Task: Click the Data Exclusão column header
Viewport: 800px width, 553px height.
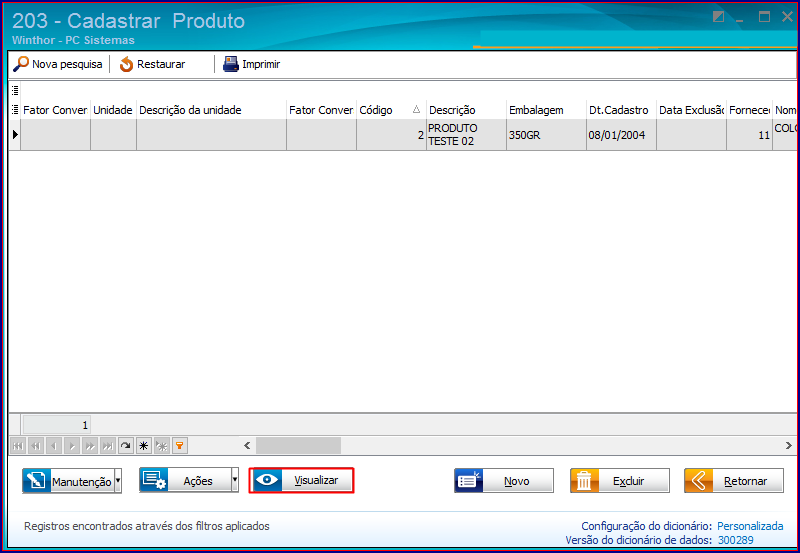Action: [691, 110]
